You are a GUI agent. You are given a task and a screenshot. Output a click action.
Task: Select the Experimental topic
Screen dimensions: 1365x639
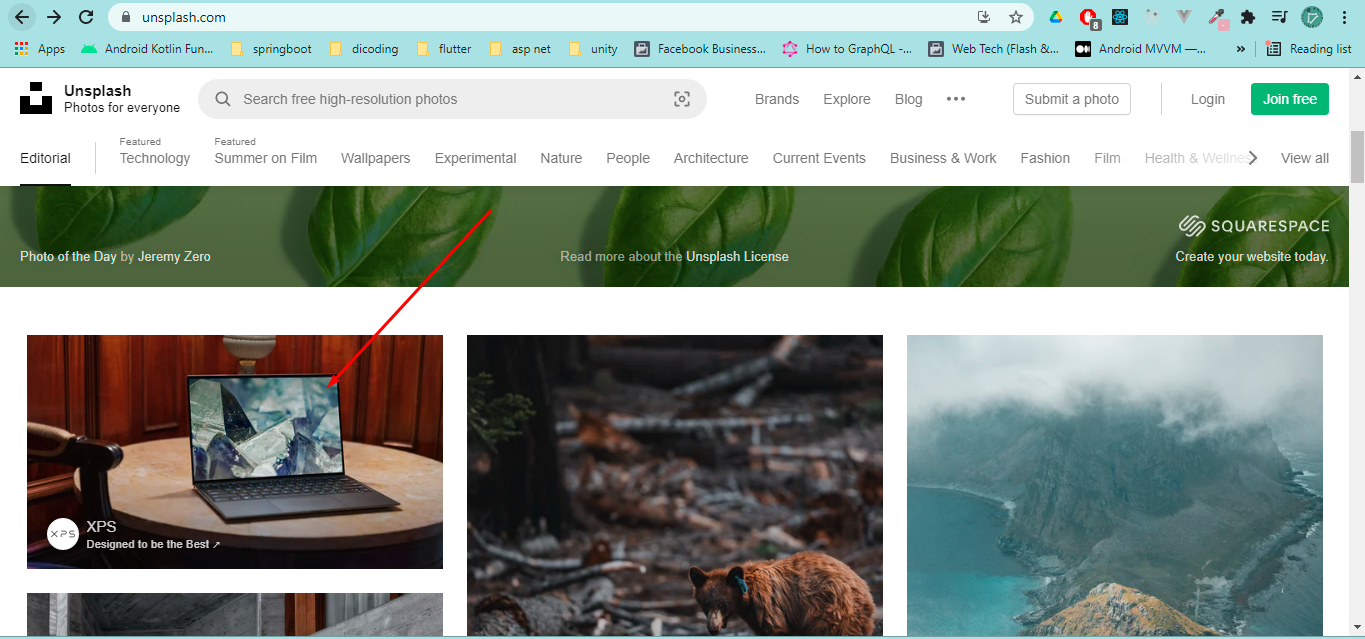coord(476,158)
